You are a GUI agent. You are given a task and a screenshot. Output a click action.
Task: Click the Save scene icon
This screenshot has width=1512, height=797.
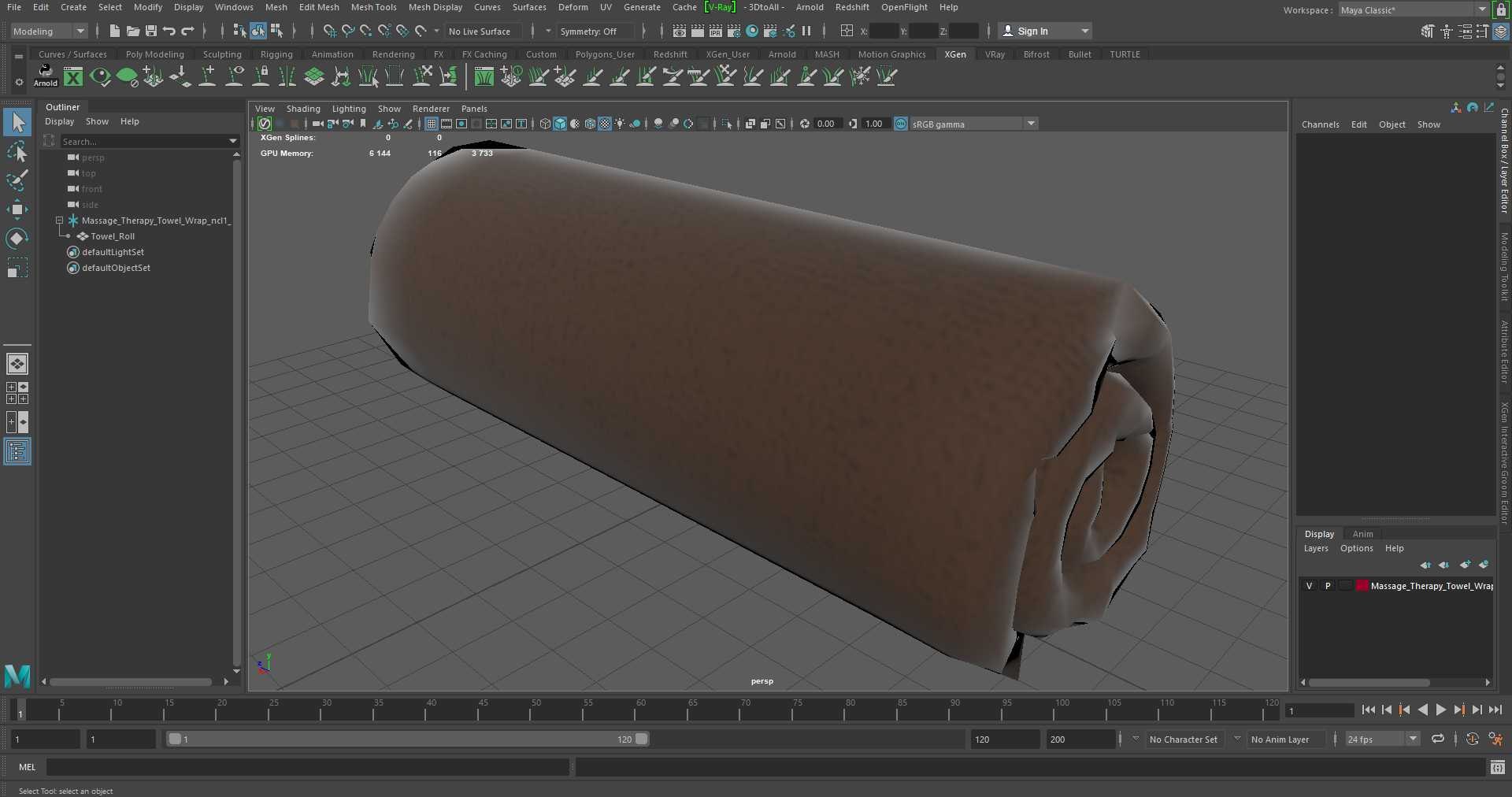[151, 31]
